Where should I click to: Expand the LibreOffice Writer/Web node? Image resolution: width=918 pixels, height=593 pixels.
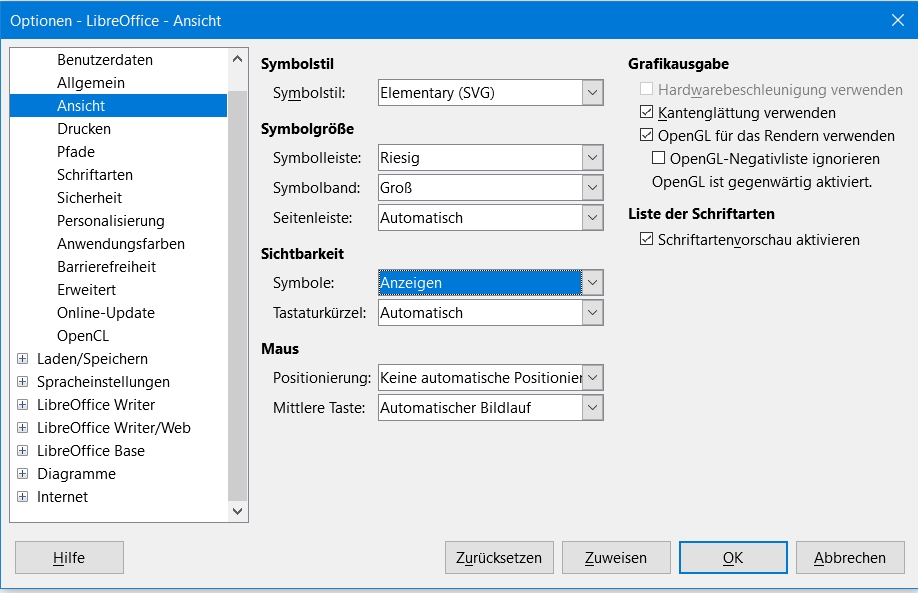tap(22, 427)
